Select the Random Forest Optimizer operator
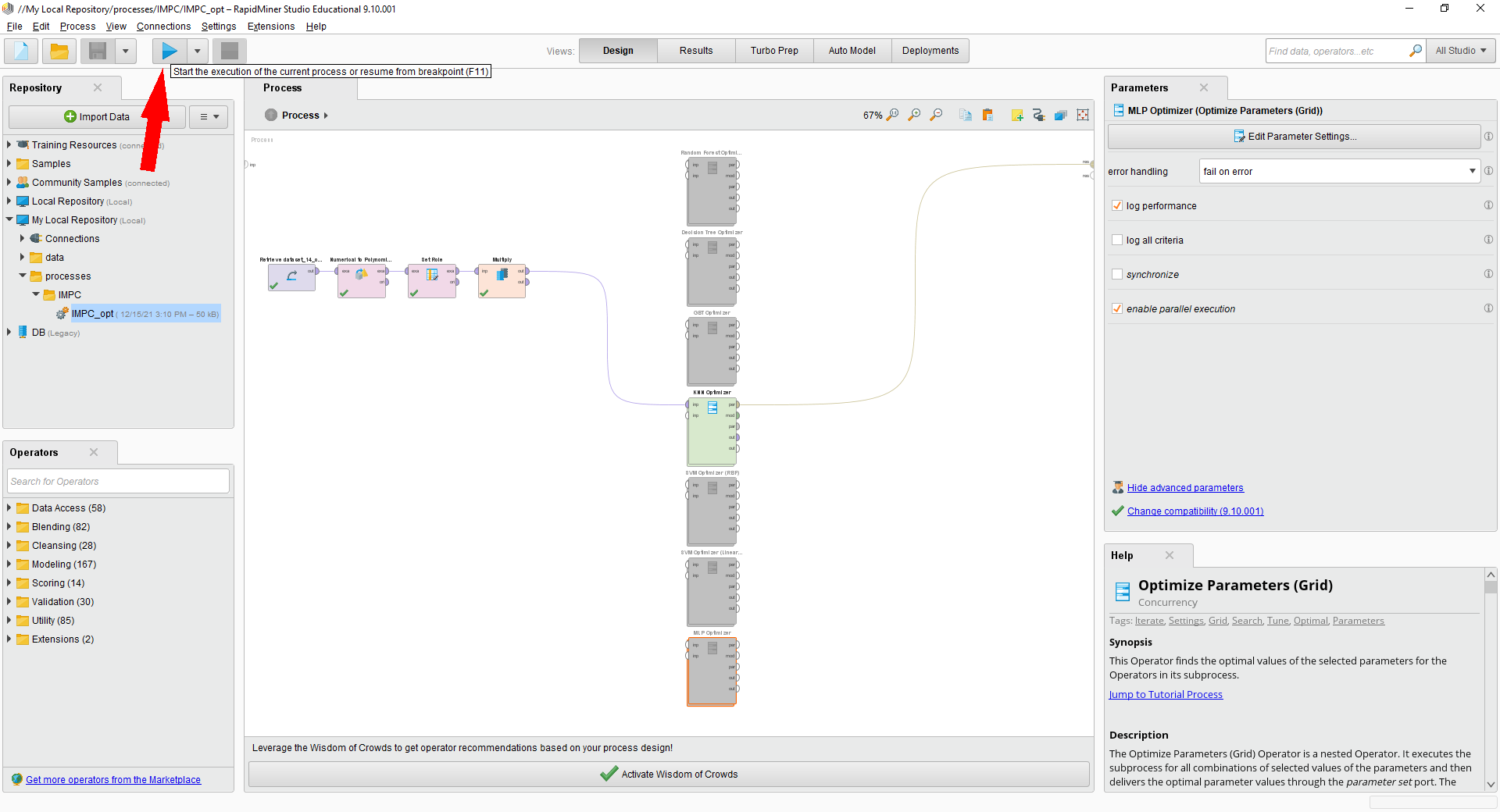 712,191
